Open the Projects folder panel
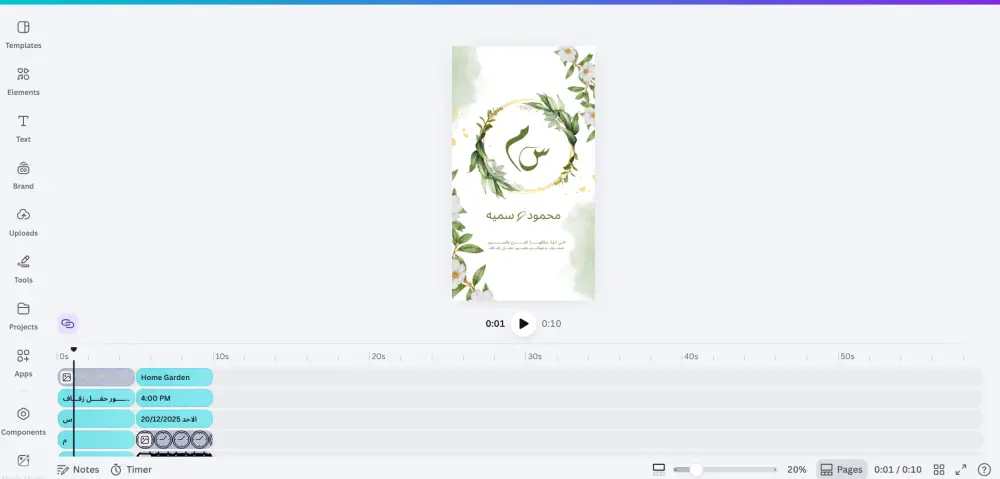This screenshot has width=1000, height=479. (24, 316)
